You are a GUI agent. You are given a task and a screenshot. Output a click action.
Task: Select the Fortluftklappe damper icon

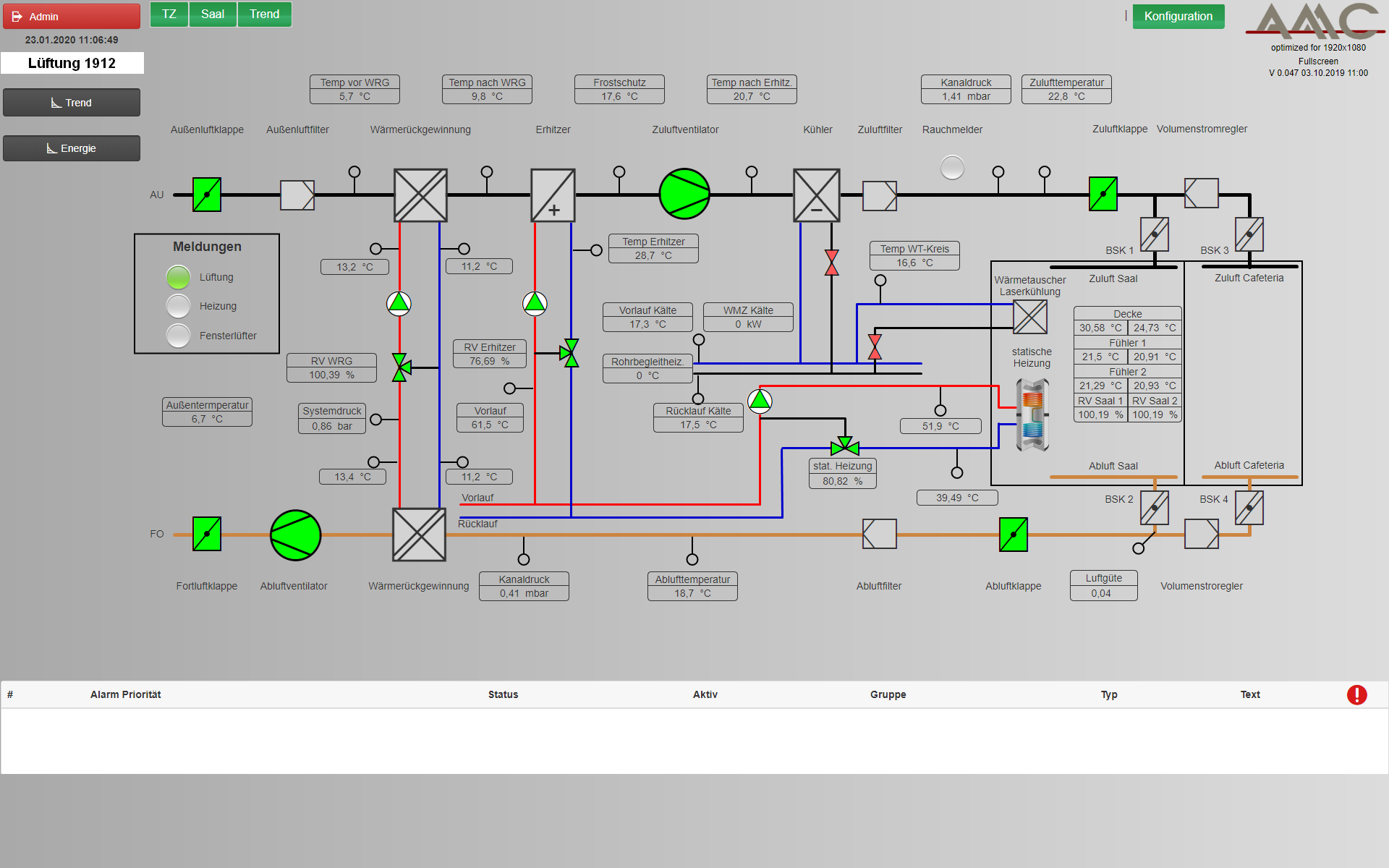[x=207, y=534]
